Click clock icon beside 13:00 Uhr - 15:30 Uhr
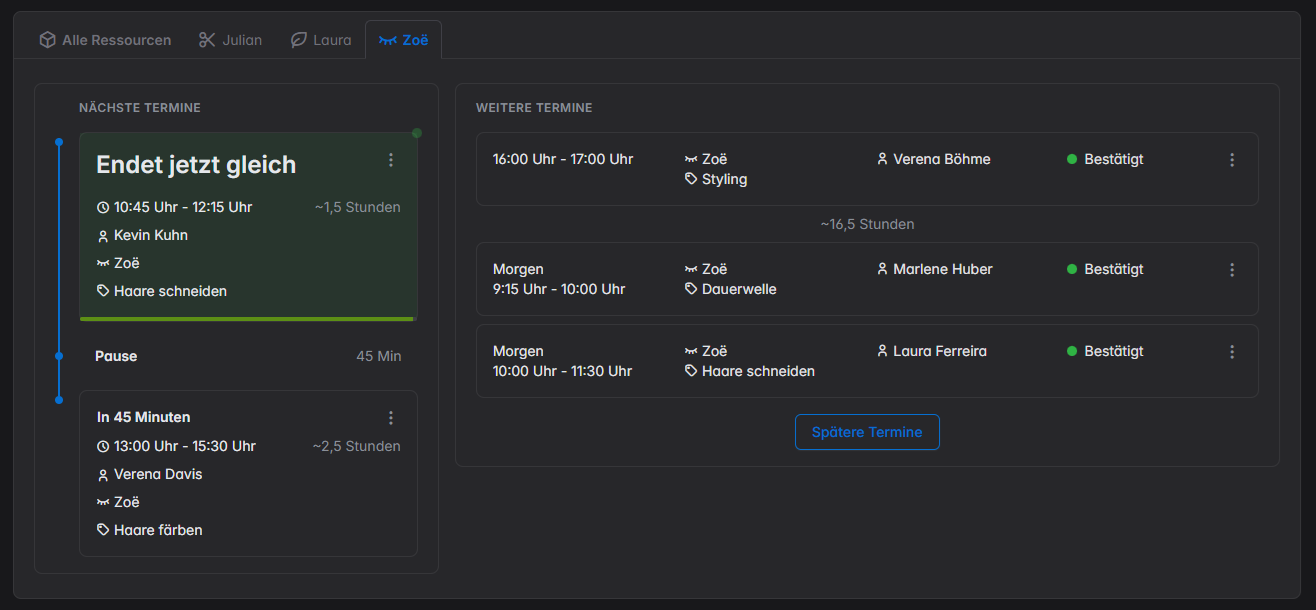This screenshot has width=1316, height=610. [103, 447]
